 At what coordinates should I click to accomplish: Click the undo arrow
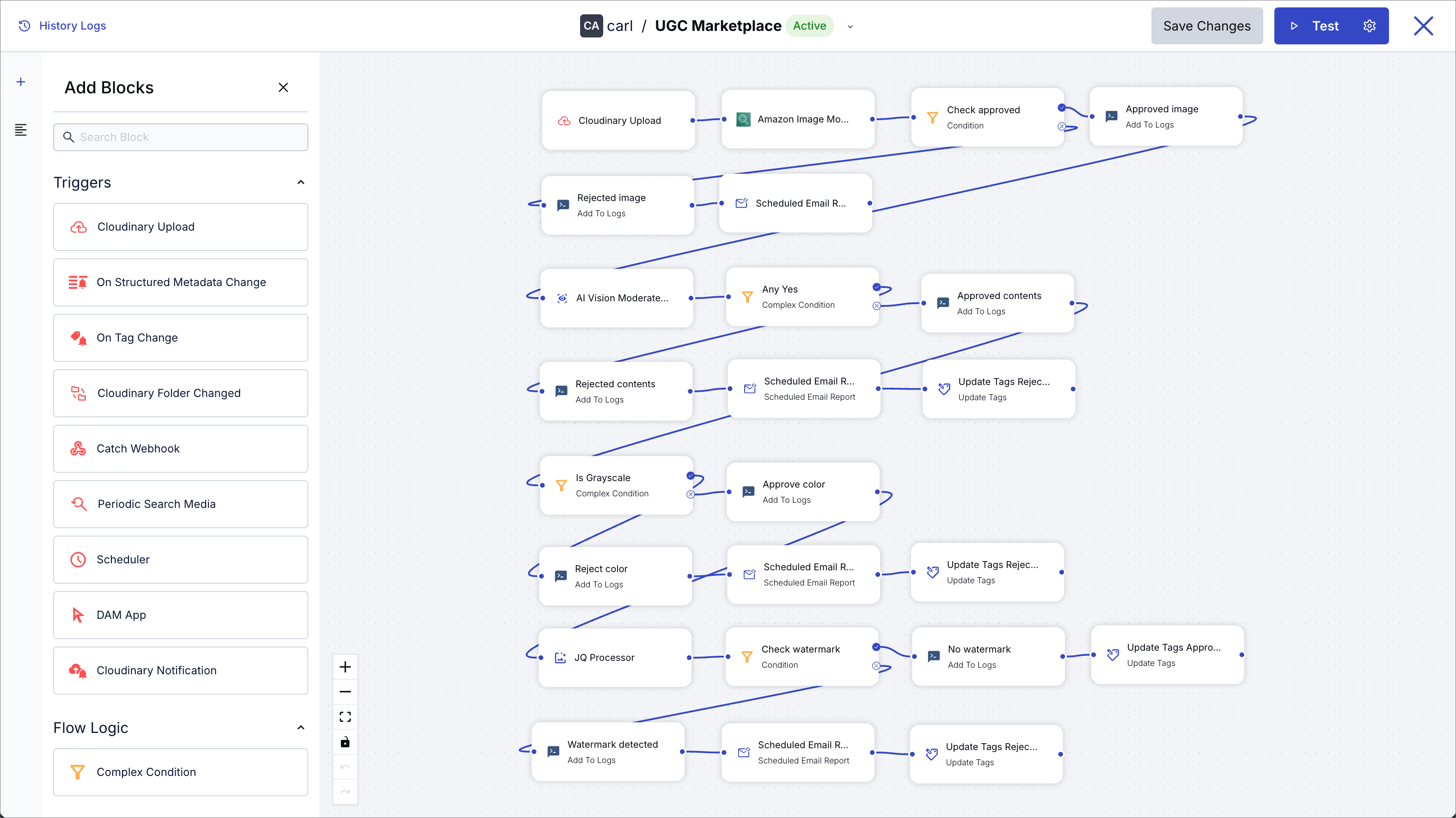click(x=345, y=767)
